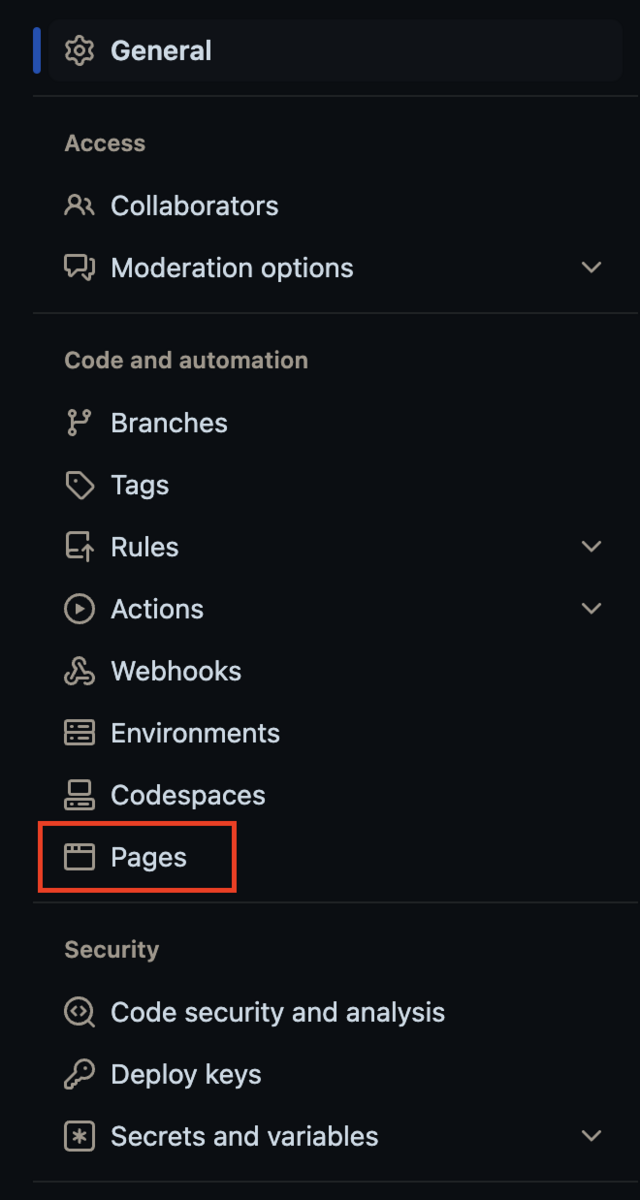Open the General settings entry
This screenshot has height=1200, width=640.
click(x=161, y=50)
